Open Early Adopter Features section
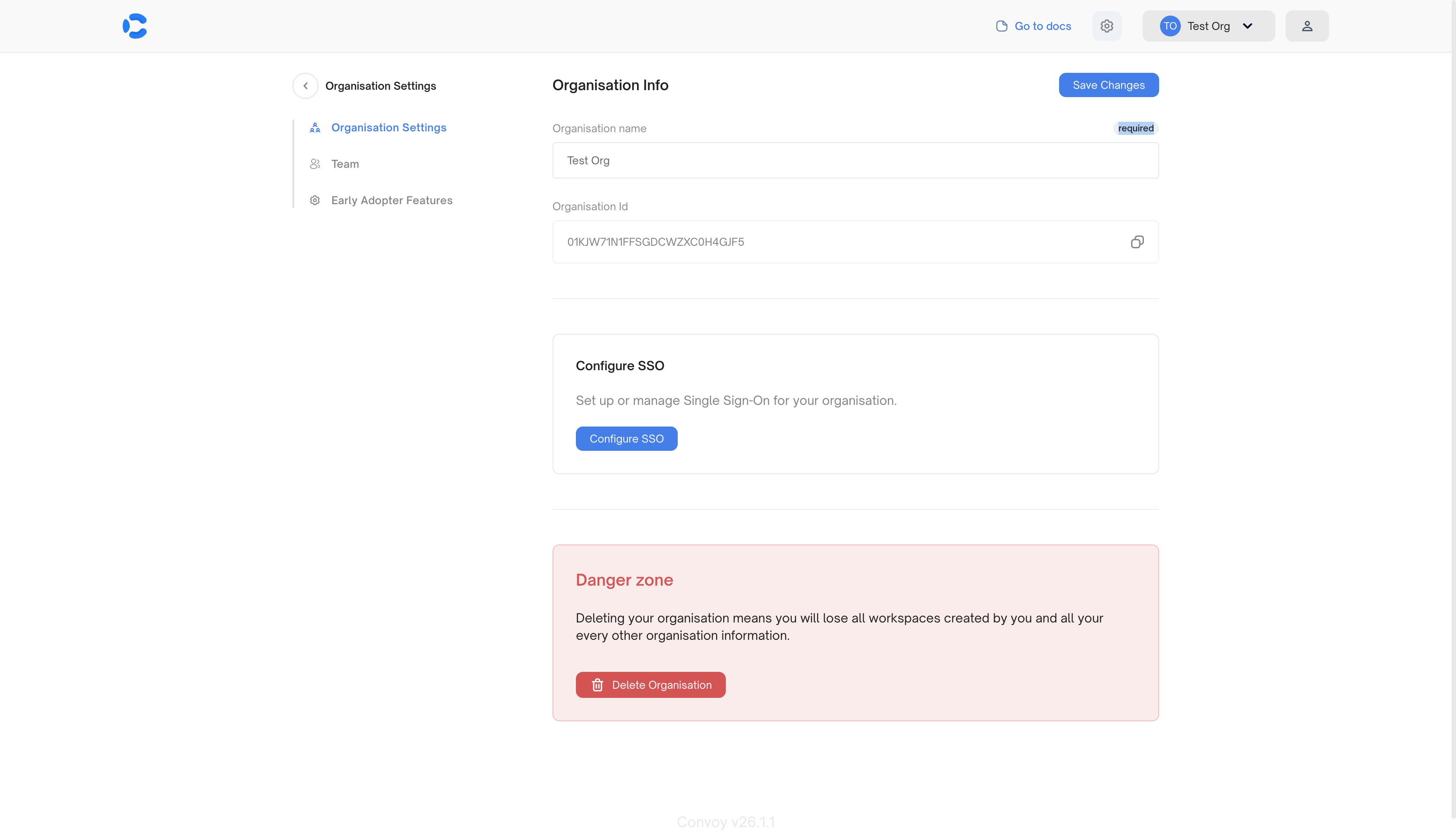The image size is (1456, 834). (x=392, y=200)
